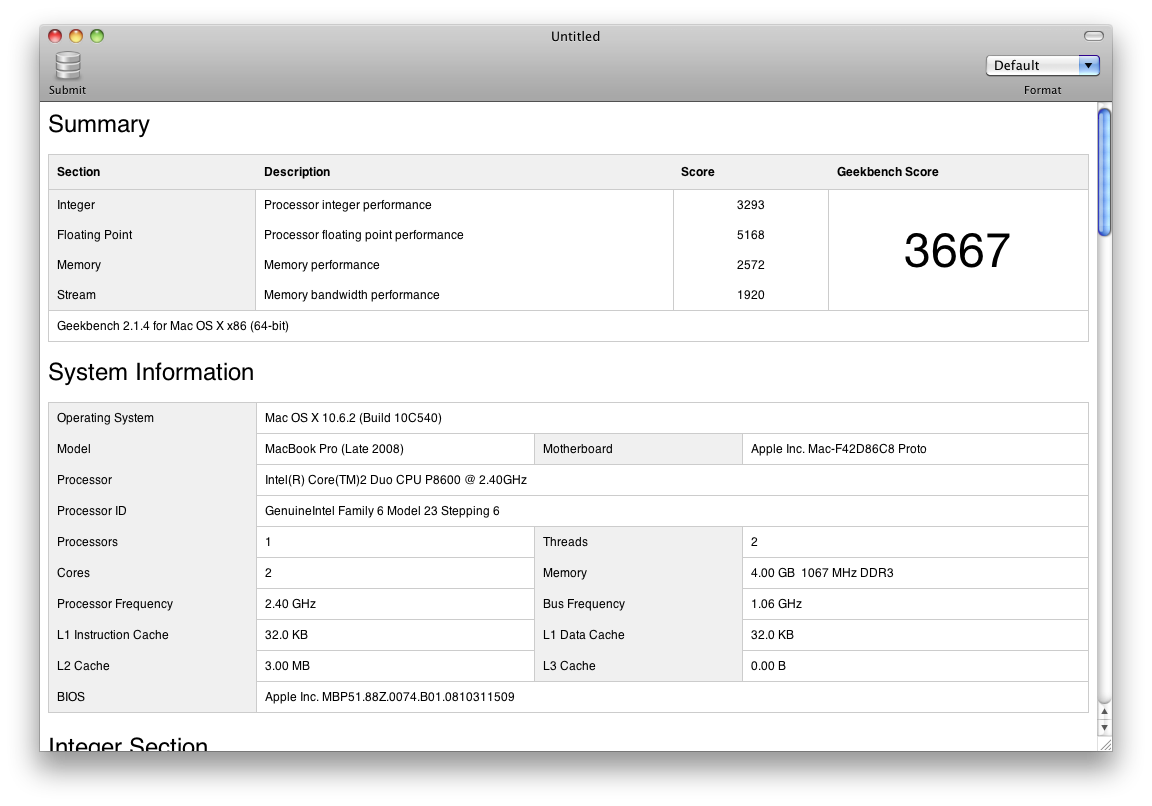Click the window resize grip corner
The image size is (1152, 806).
point(1105,744)
